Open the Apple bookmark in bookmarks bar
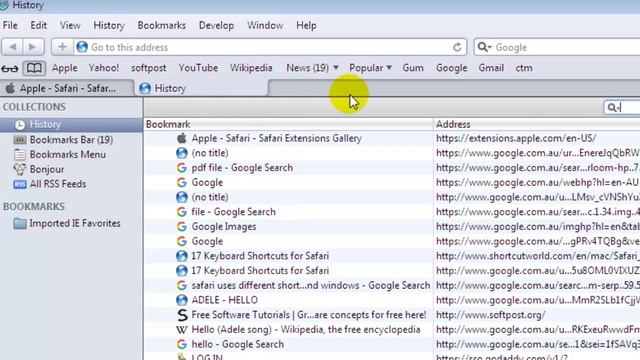Viewport: 640px width, 360px height. click(64, 68)
